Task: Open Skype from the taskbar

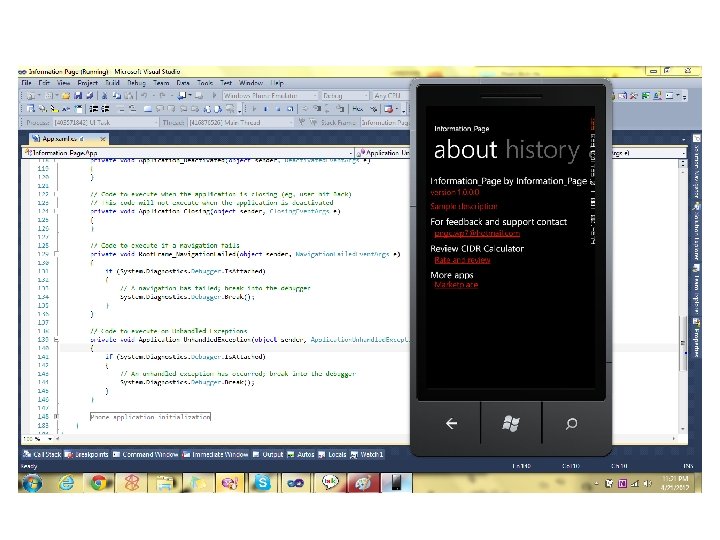Action: [262, 483]
